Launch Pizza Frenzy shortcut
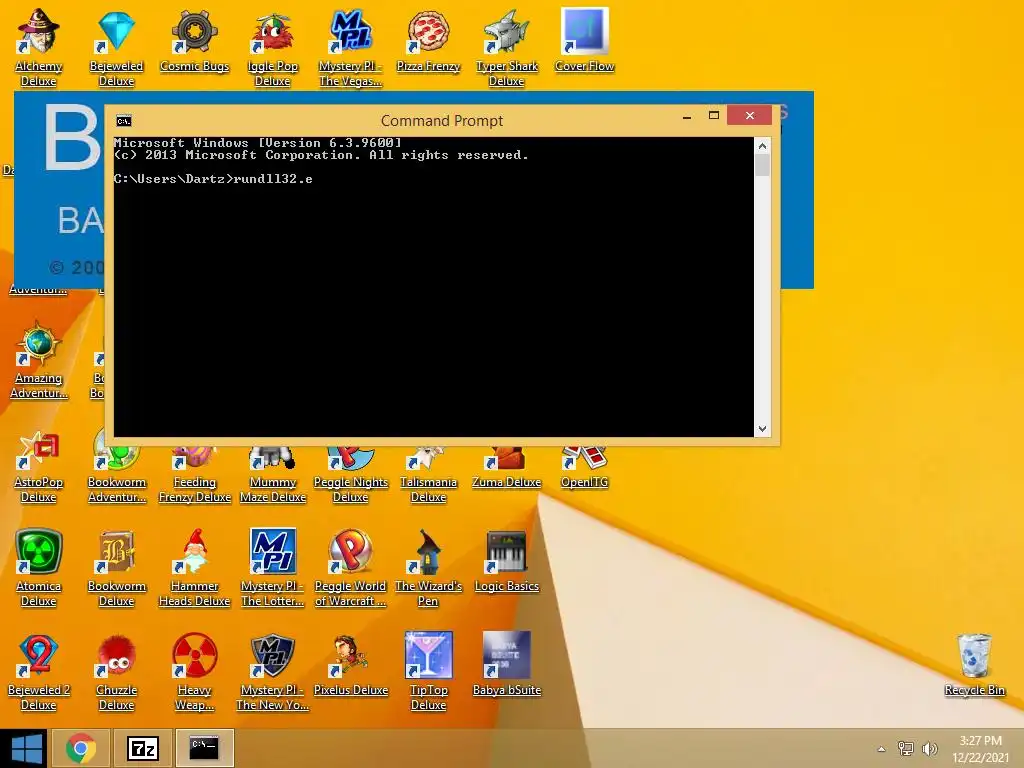This screenshot has height=768, width=1024. tap(428, 39)
